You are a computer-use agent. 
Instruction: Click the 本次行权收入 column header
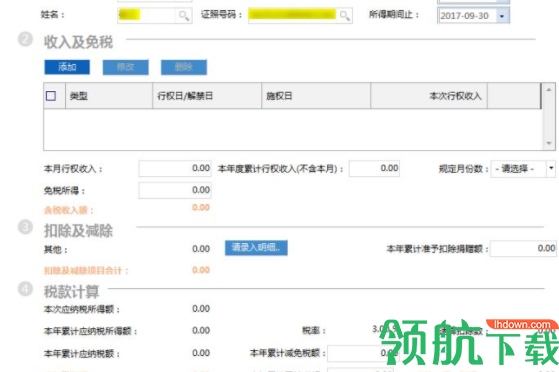click(x=429, y=96)
